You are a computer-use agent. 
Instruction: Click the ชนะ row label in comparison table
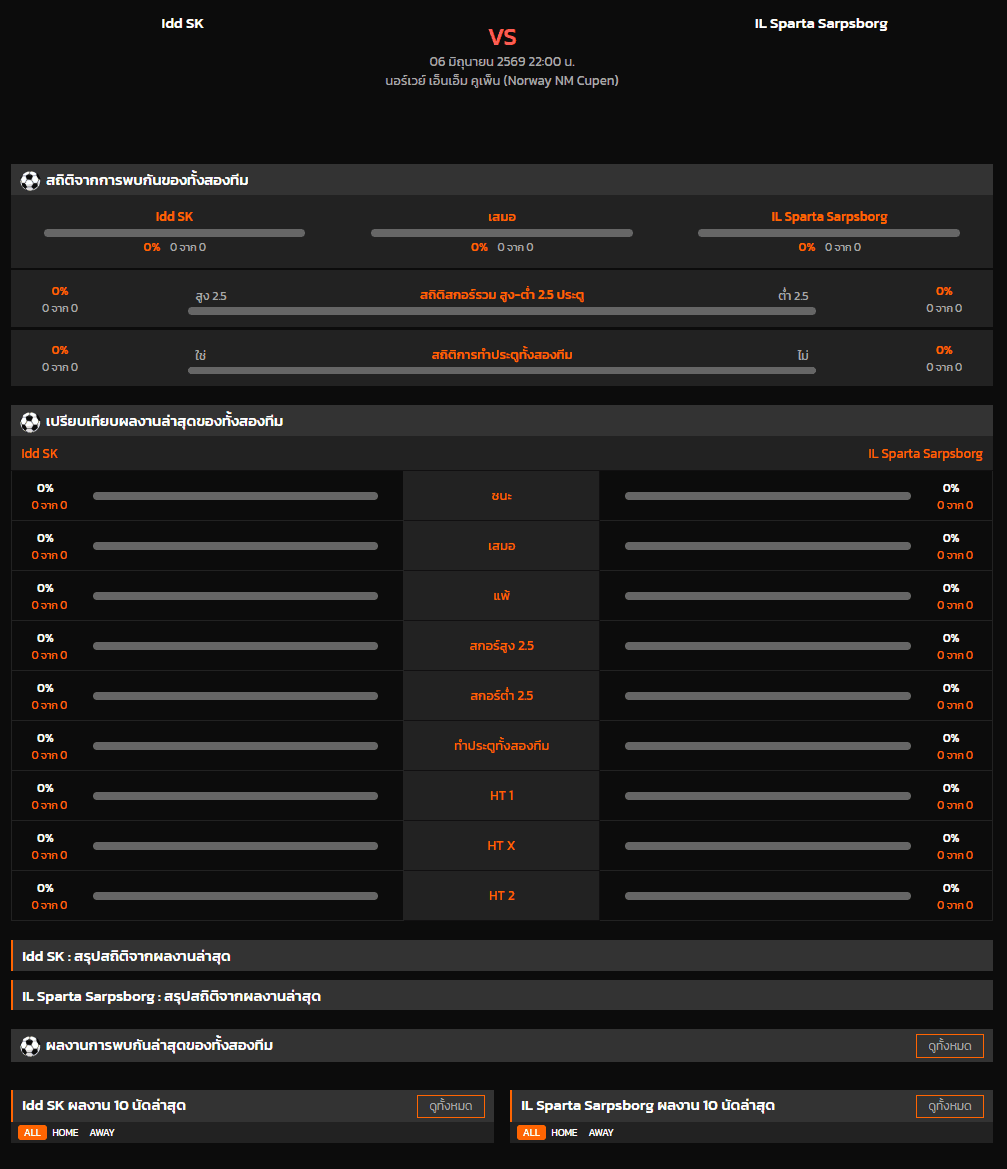click(502, 496)
